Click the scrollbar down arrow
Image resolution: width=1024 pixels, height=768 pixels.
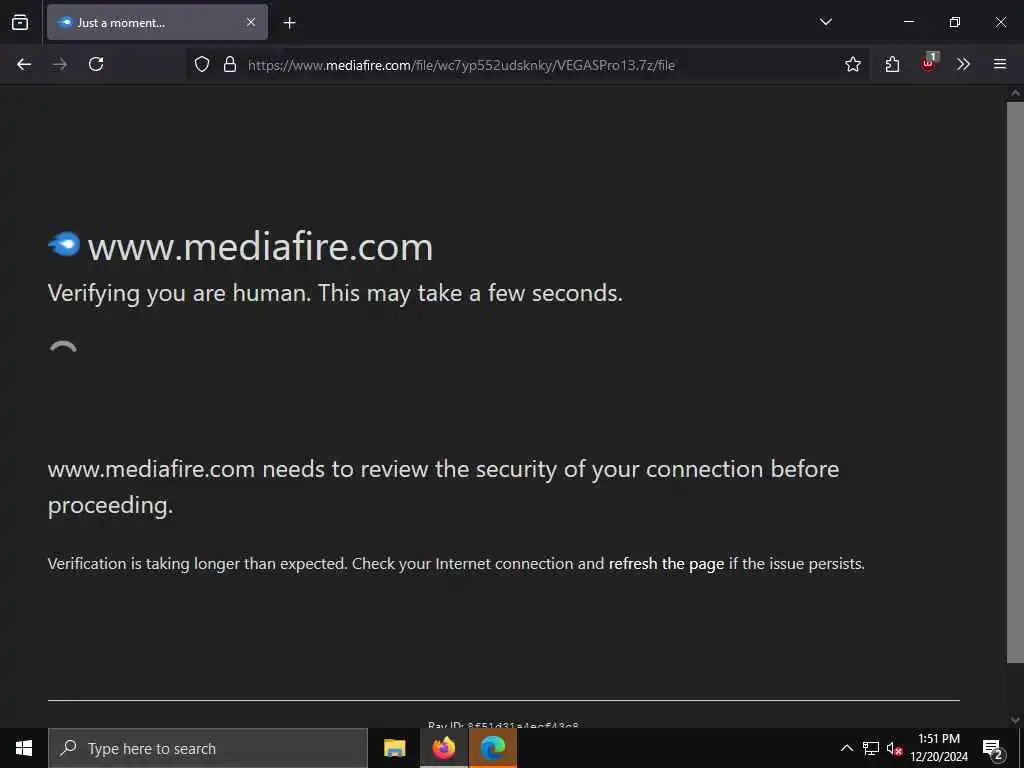click(x=1015, y=720)
